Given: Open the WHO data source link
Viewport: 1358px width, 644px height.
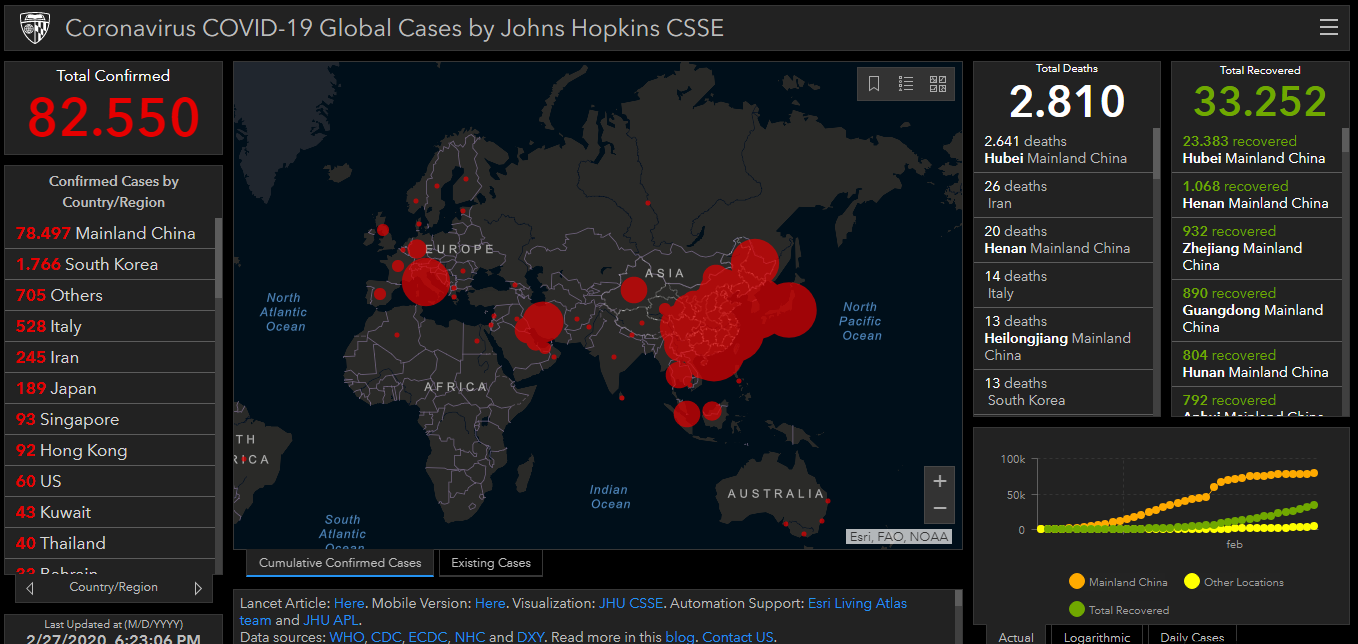Looking at the screenshot, I should (x=347, y=637).
